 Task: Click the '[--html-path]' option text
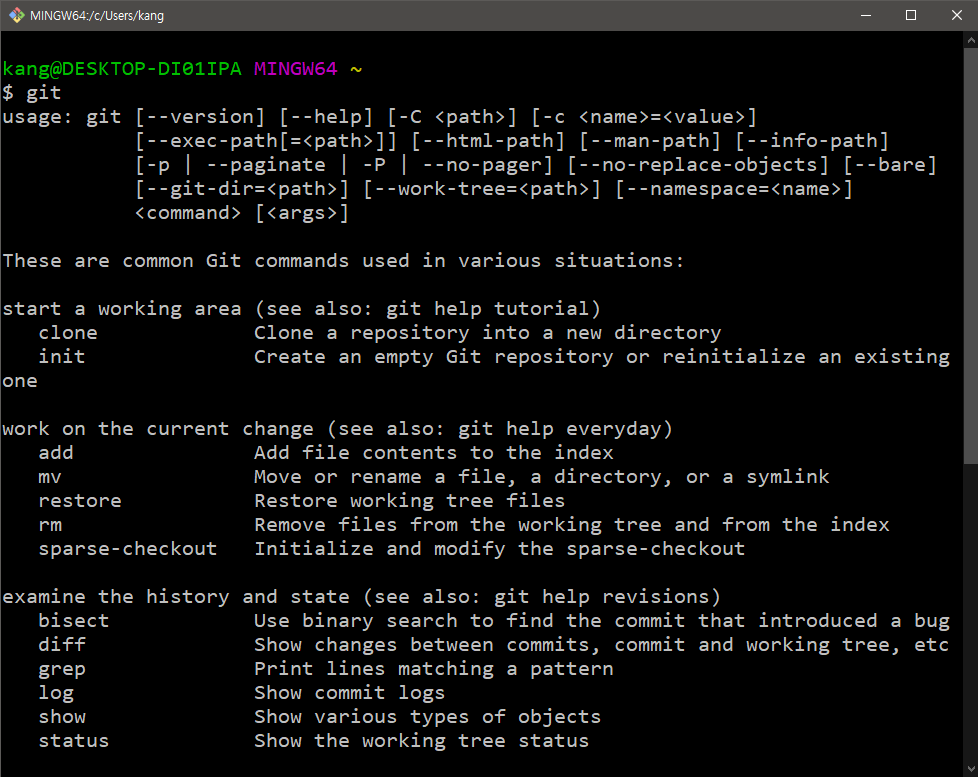488,141
